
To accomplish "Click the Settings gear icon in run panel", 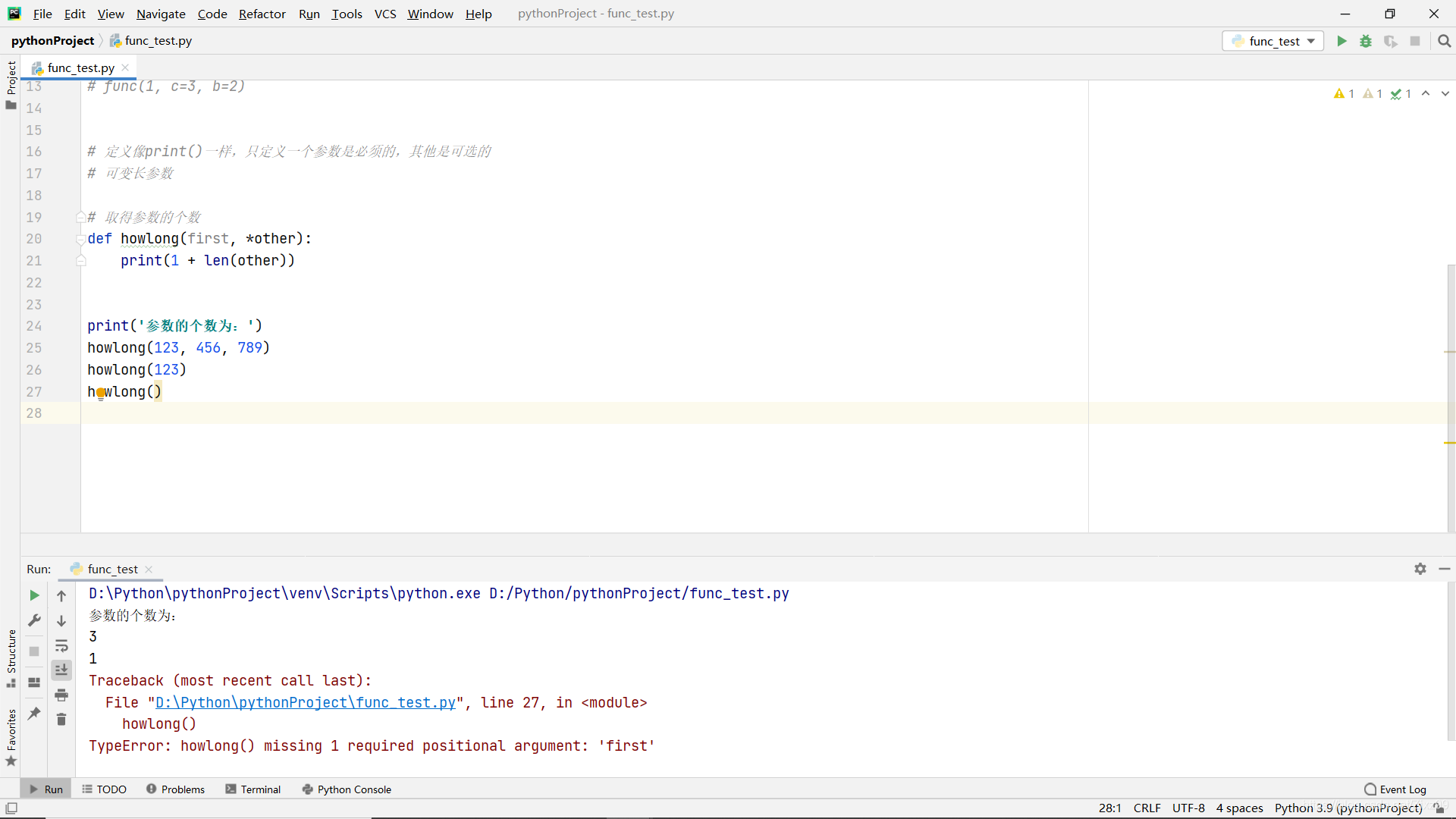I will pos(1420,569).
